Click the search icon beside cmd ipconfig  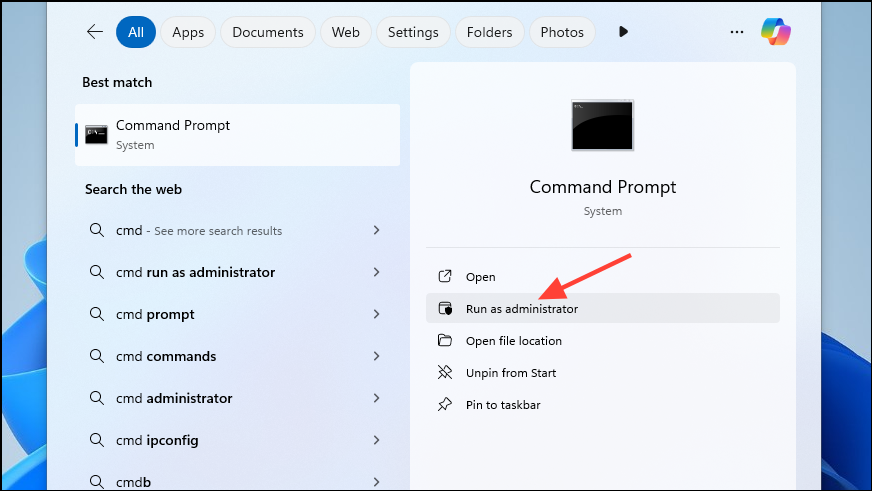click(x=97, y=440)
